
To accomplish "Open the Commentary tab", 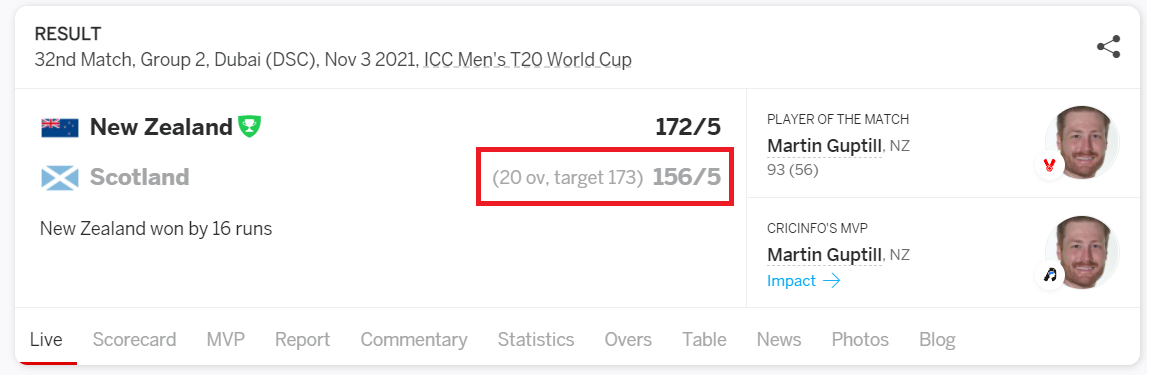I will (x=414, y=340).
